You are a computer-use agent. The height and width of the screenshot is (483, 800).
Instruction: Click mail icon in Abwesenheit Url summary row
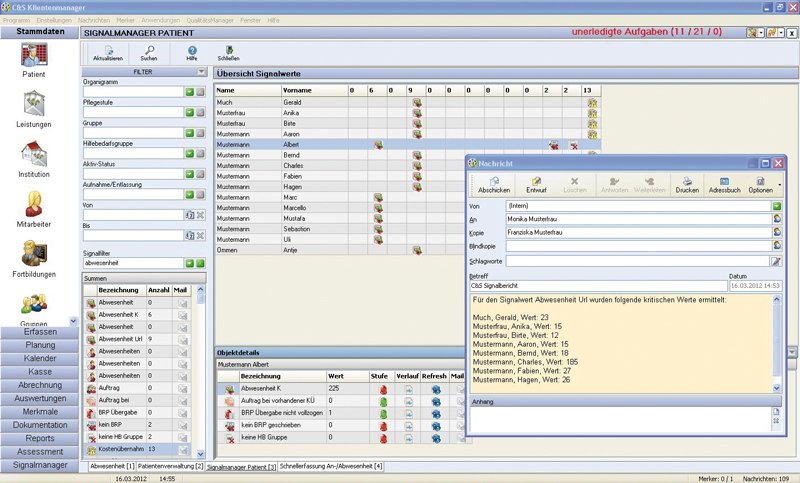click(x=182, y=340)
